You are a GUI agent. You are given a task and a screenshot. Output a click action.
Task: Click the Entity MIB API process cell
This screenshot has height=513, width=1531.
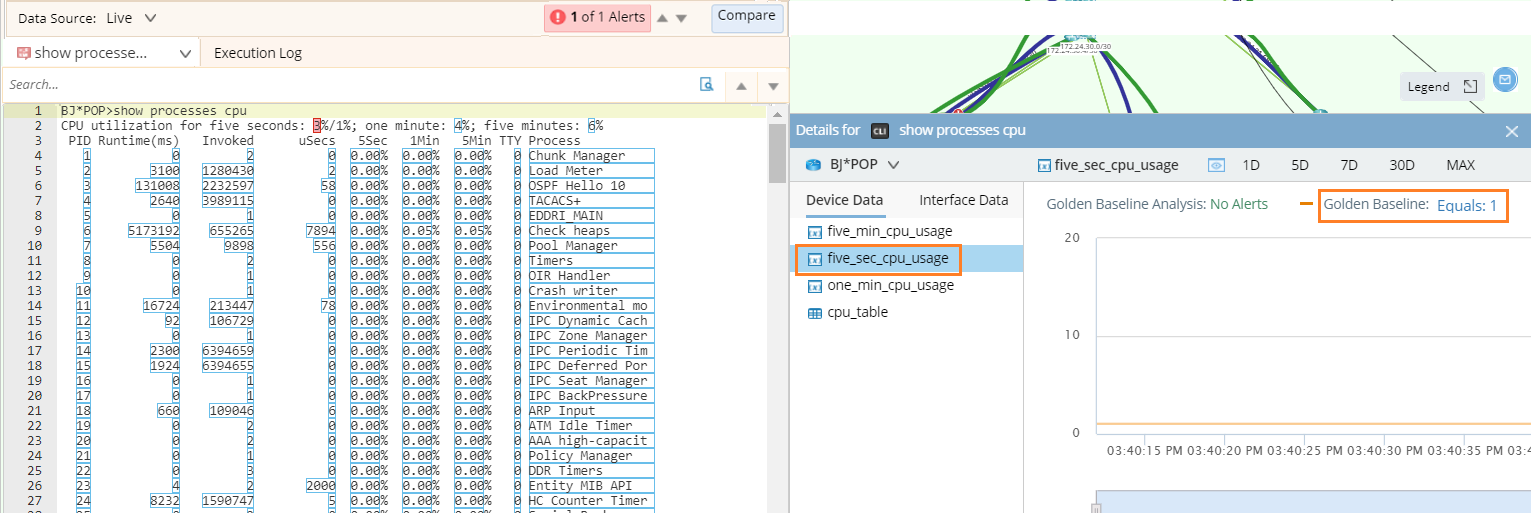click(x=591, y=486)
